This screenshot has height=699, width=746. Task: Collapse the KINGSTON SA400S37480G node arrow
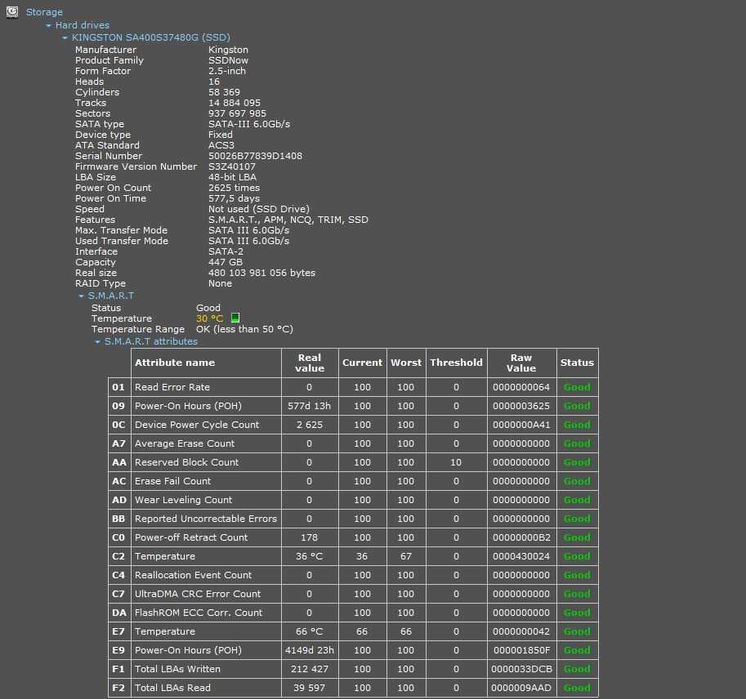[65, 38]
